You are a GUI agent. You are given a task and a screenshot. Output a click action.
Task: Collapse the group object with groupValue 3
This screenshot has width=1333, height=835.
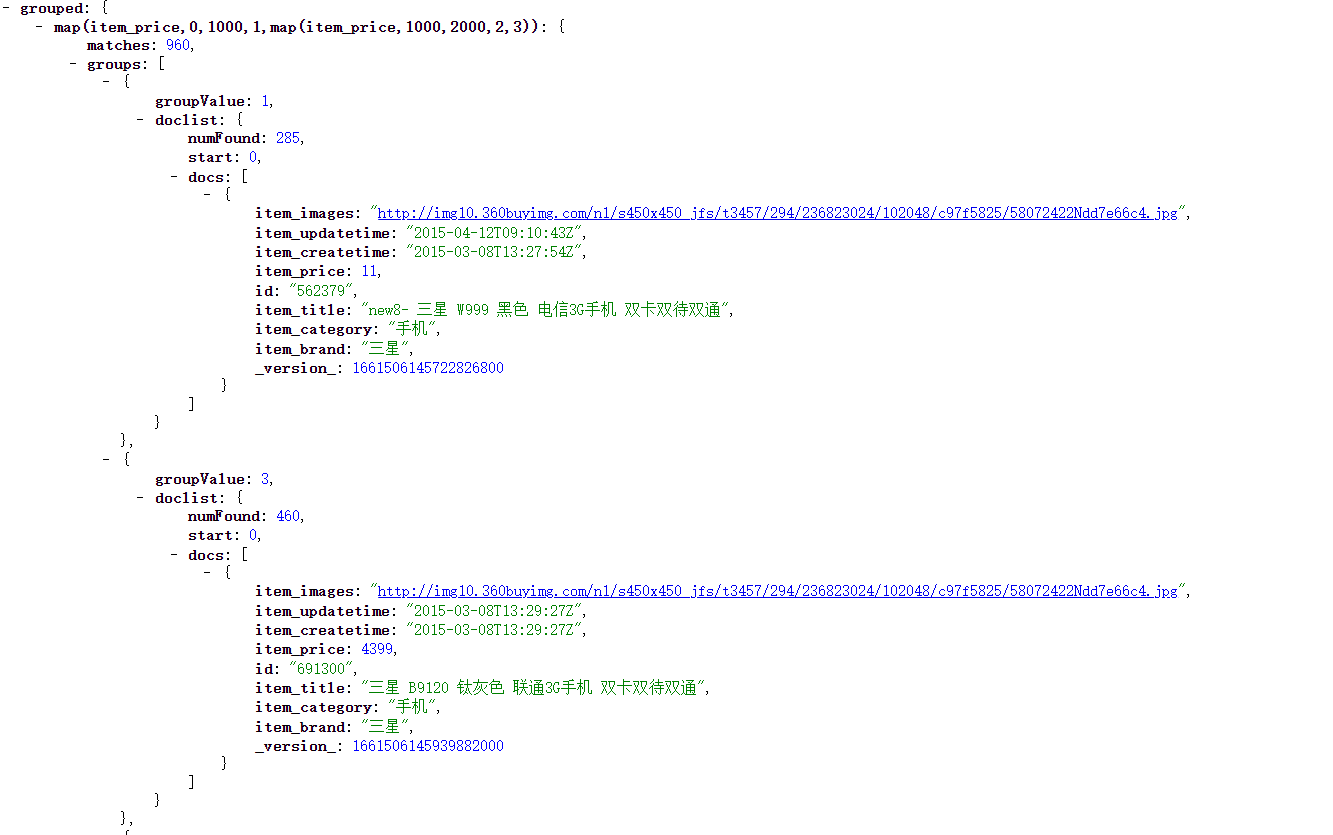[x=108, y=460]
